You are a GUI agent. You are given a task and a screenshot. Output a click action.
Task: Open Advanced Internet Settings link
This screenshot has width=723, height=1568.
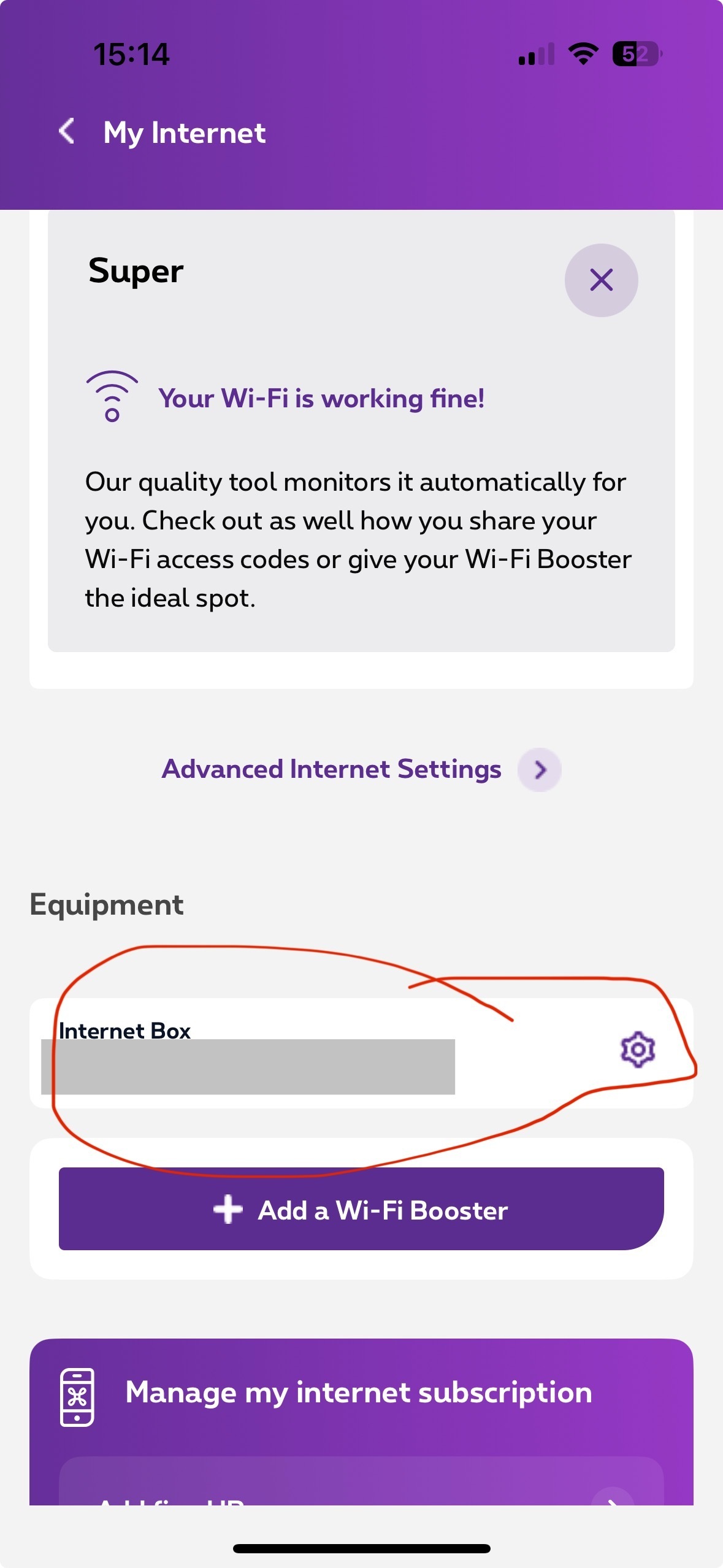point(332,769)
